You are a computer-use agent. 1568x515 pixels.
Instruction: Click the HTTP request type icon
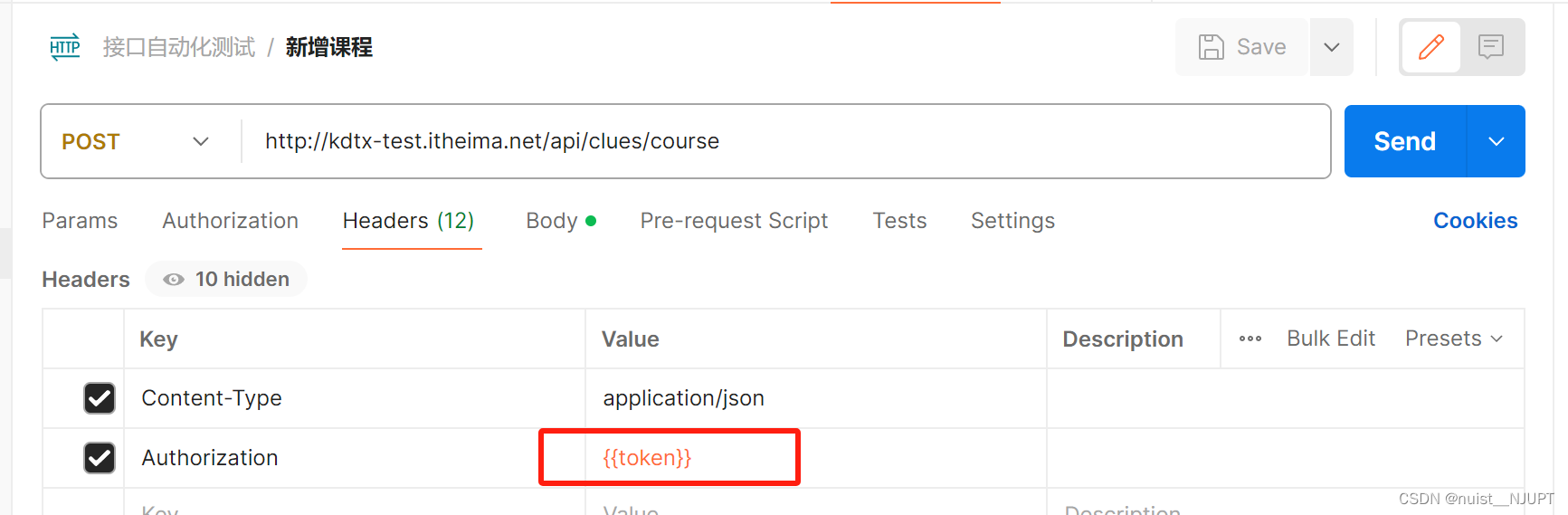[64, 47]
